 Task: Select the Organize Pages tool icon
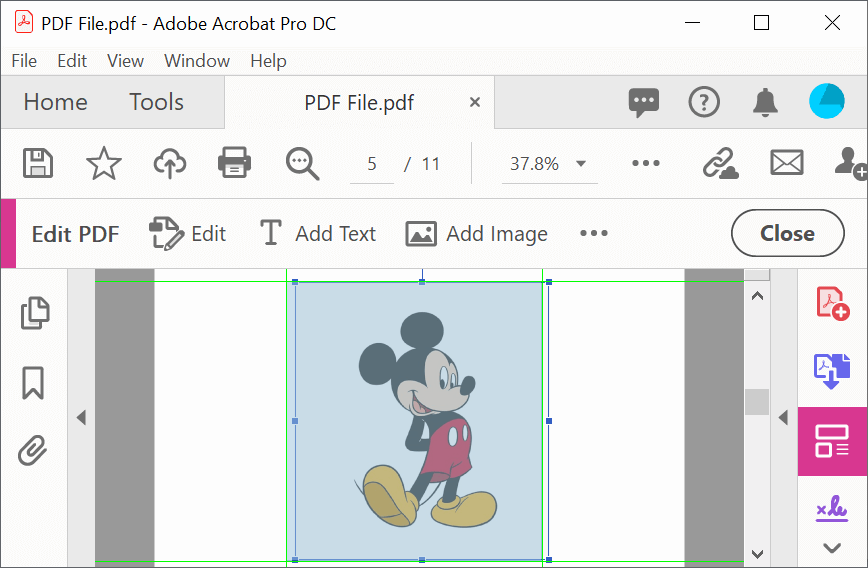(x=832, y=441)
